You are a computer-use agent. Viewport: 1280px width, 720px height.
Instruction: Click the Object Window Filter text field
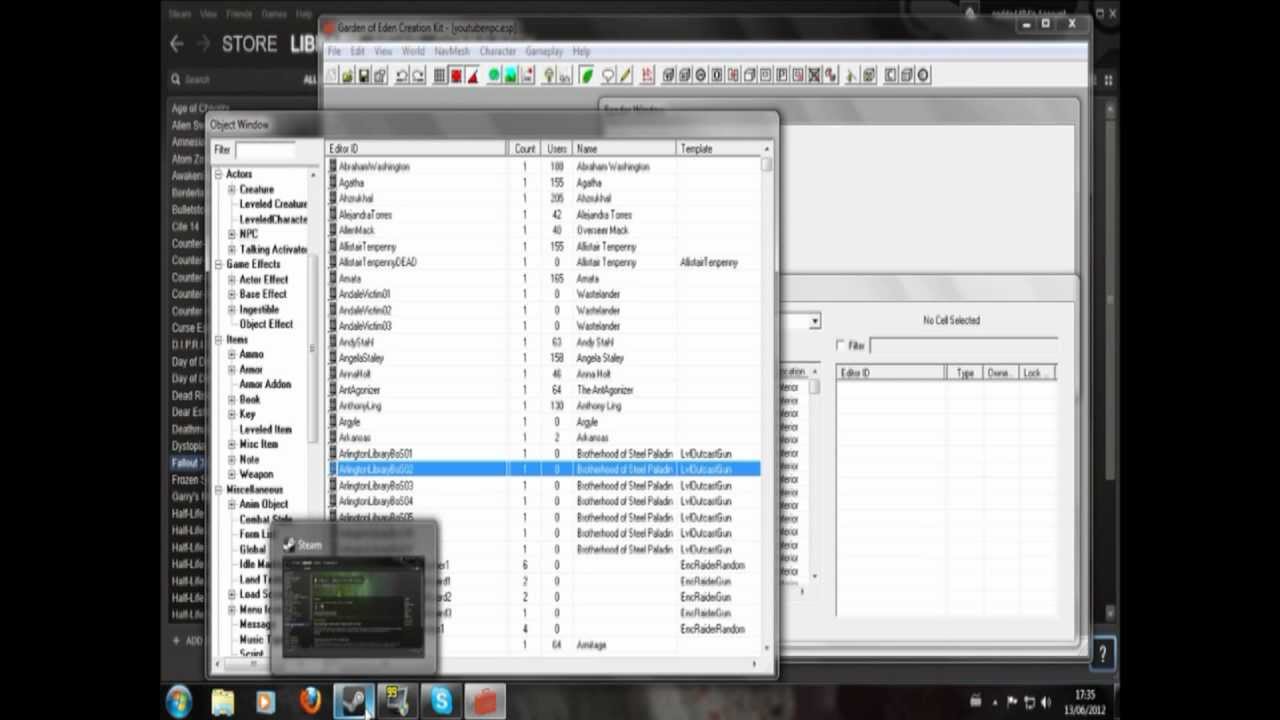[266, 150]
